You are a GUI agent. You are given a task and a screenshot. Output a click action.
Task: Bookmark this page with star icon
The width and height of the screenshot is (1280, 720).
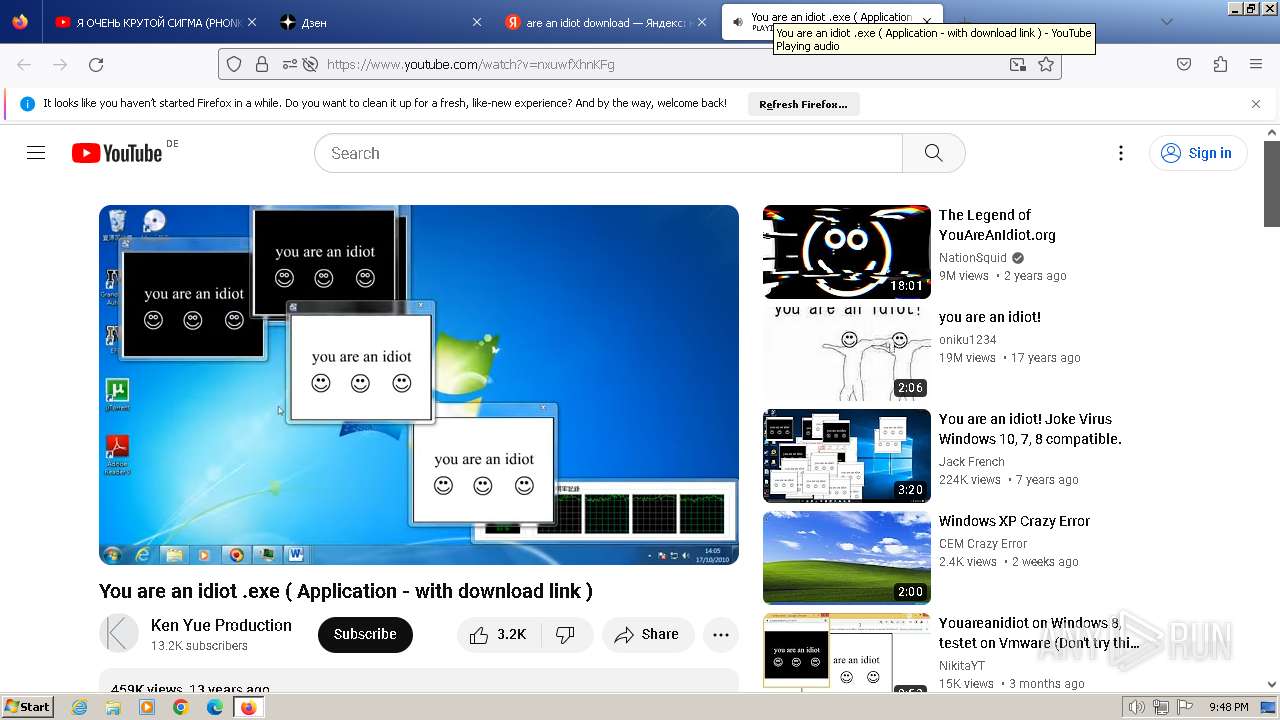coord(1046,64)
